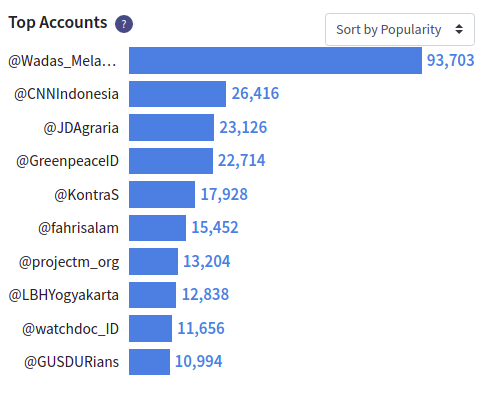Click the bar next to 23,126
This screenshot has width=484, height=394.
(171, 127)
